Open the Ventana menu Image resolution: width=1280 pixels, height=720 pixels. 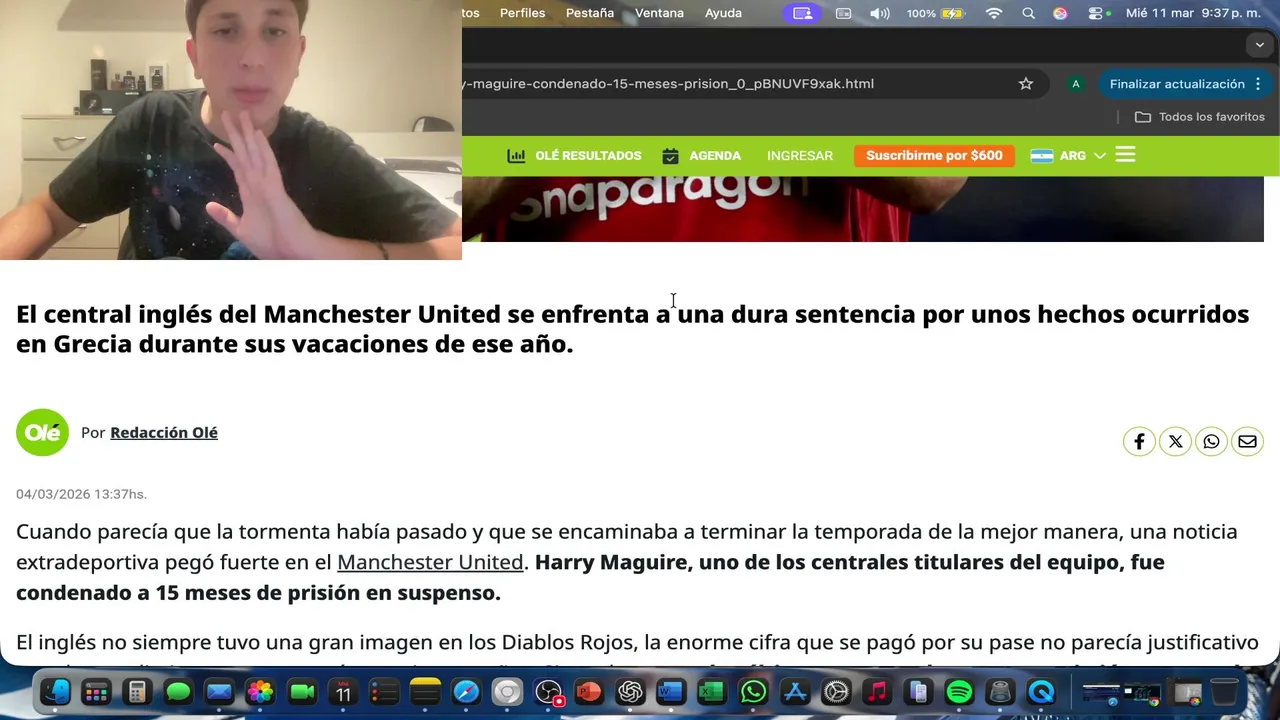click(659, 13)
